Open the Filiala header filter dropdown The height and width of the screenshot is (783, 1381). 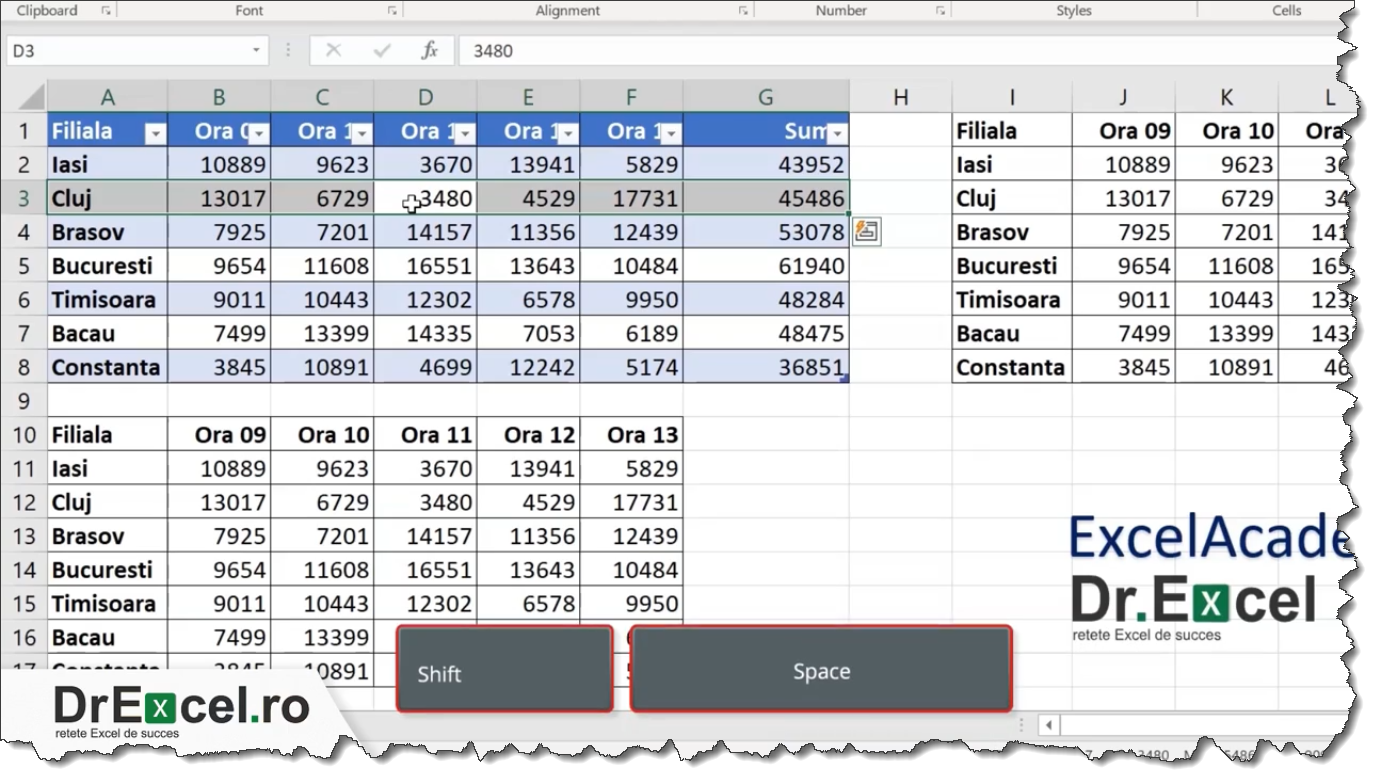click(155, 133)
